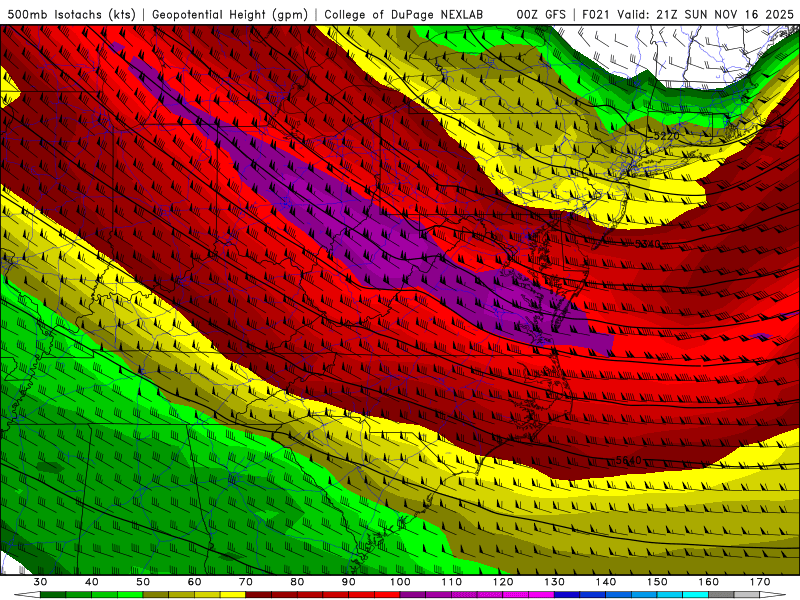Viewport: 800px width, 600px height.
Task: Click the 5220 height contour label
Action: 666,136
